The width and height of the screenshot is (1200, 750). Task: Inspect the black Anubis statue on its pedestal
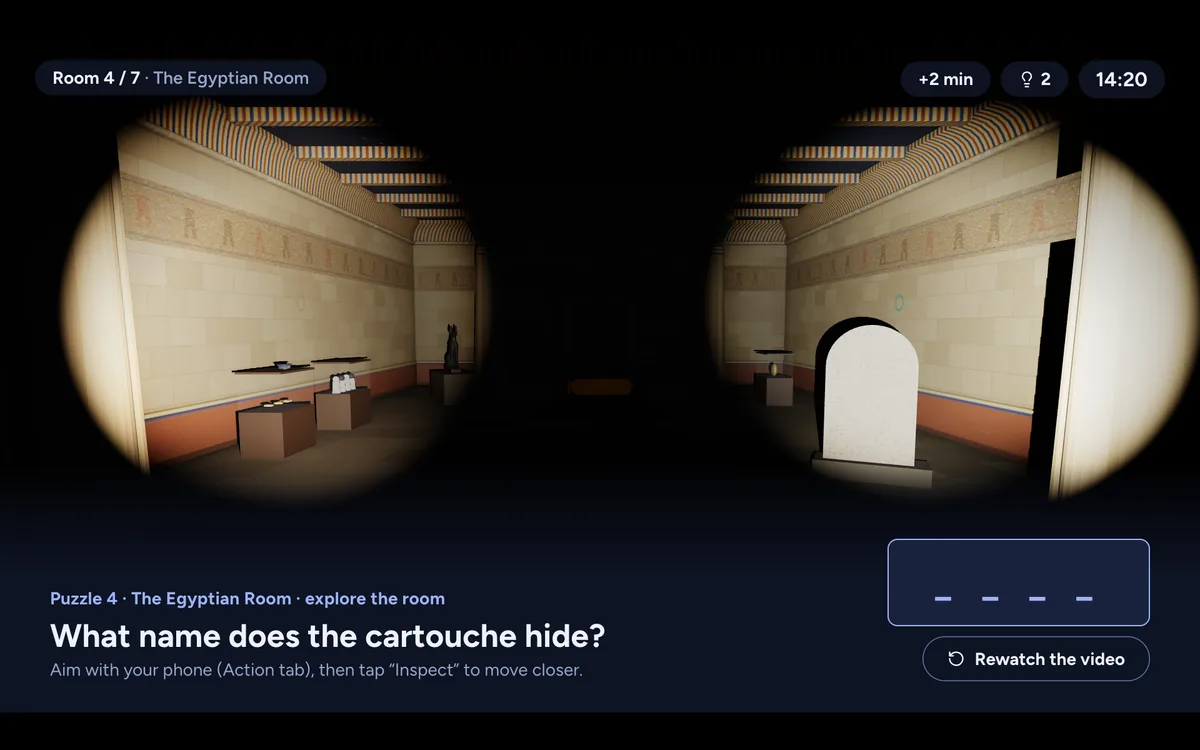tap(452, 348)
